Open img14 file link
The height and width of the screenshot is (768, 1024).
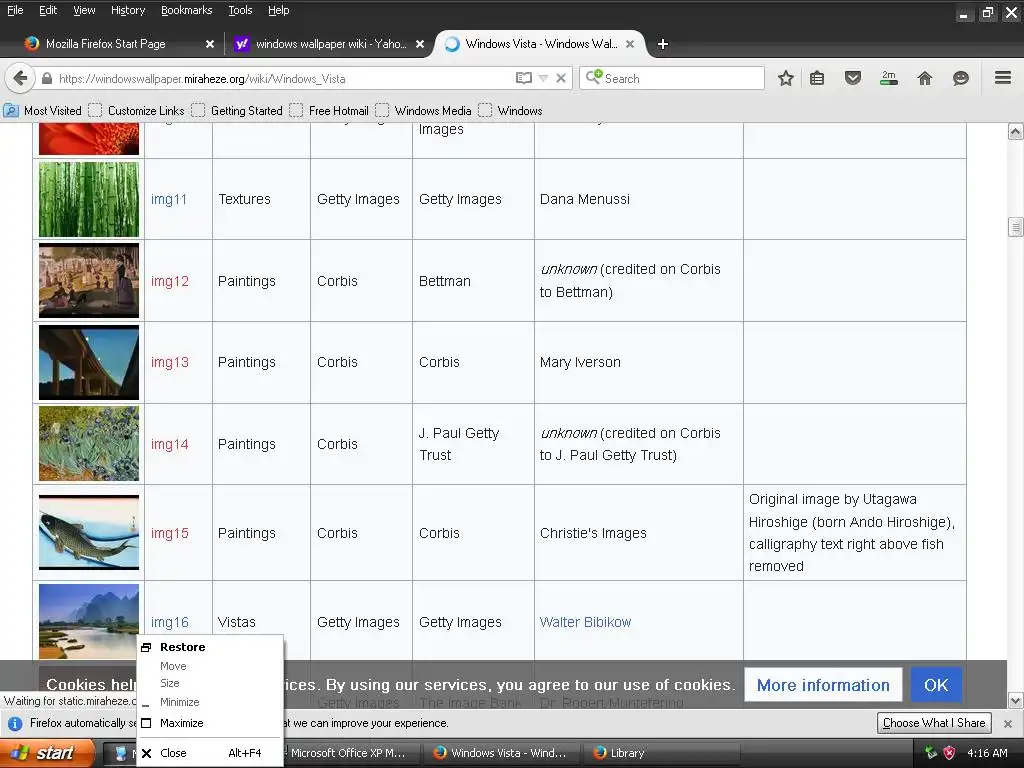[x=170, y=444]
